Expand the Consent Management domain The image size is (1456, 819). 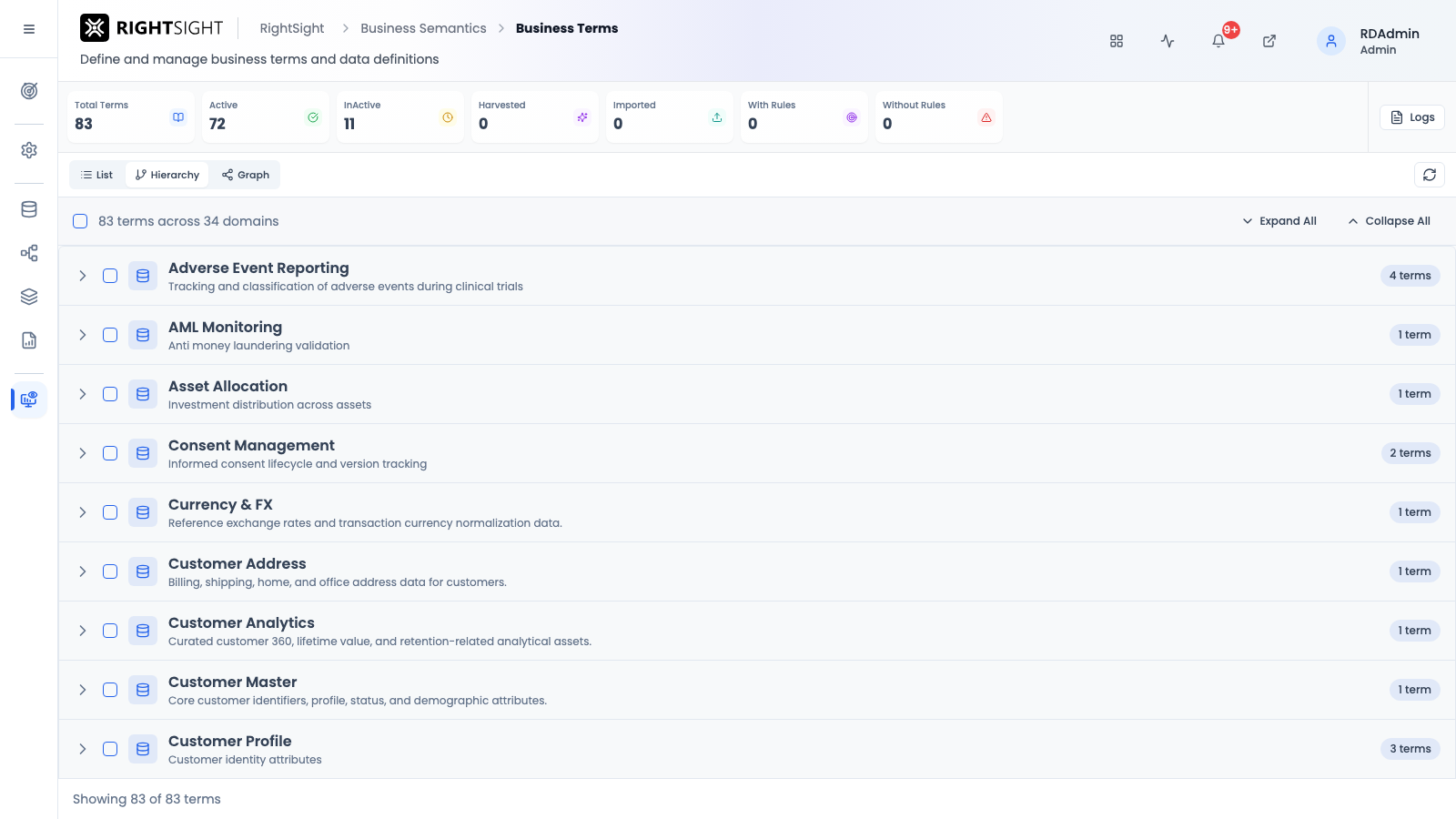pos(83,453)
